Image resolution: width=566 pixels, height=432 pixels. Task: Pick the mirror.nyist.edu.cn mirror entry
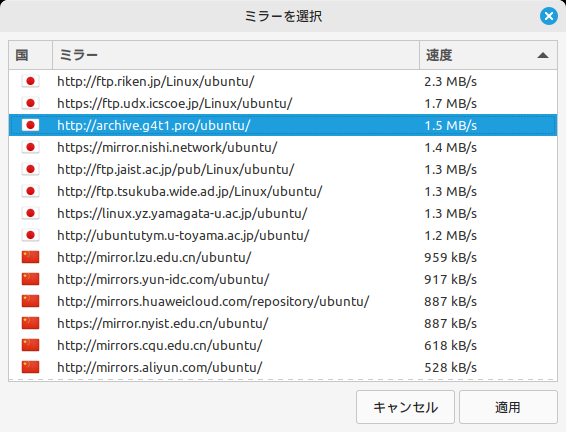[283, 323]
